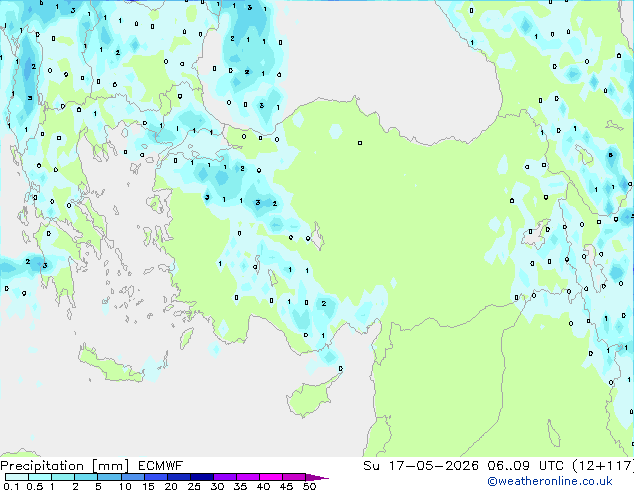
Task: Click the 'Su 17-05-2026' date text
Action: pos(421,466)
